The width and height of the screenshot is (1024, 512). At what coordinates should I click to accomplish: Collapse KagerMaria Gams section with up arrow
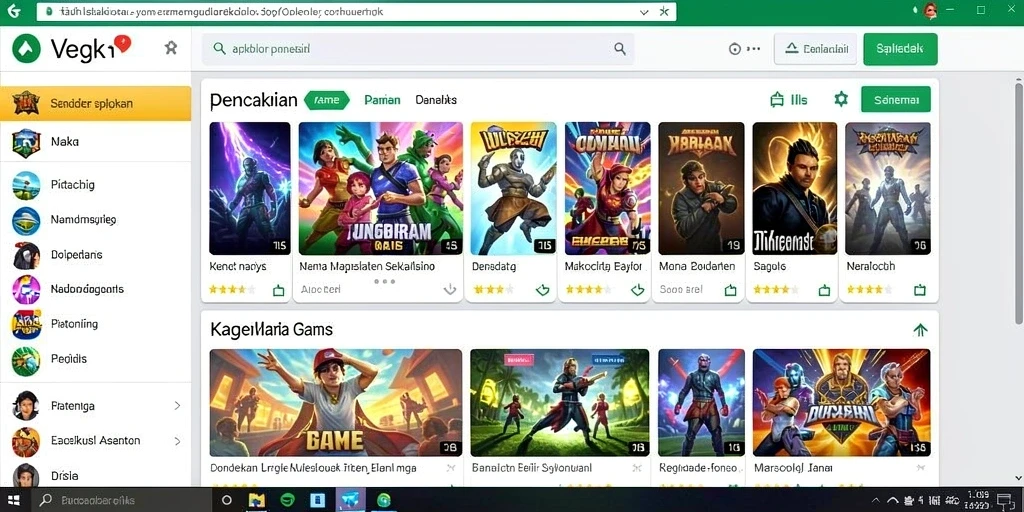(920, 330)
